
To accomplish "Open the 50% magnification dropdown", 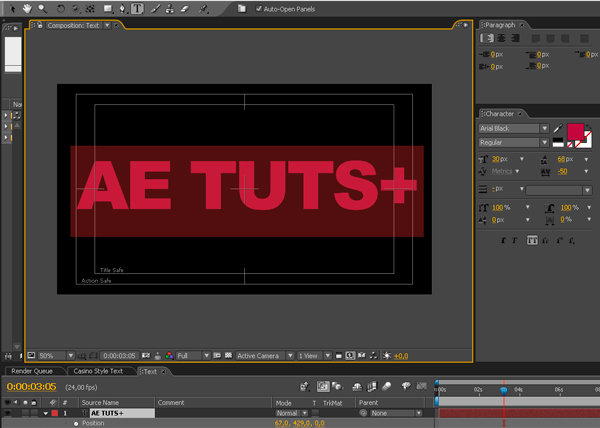I will click(x=70, y=356).
